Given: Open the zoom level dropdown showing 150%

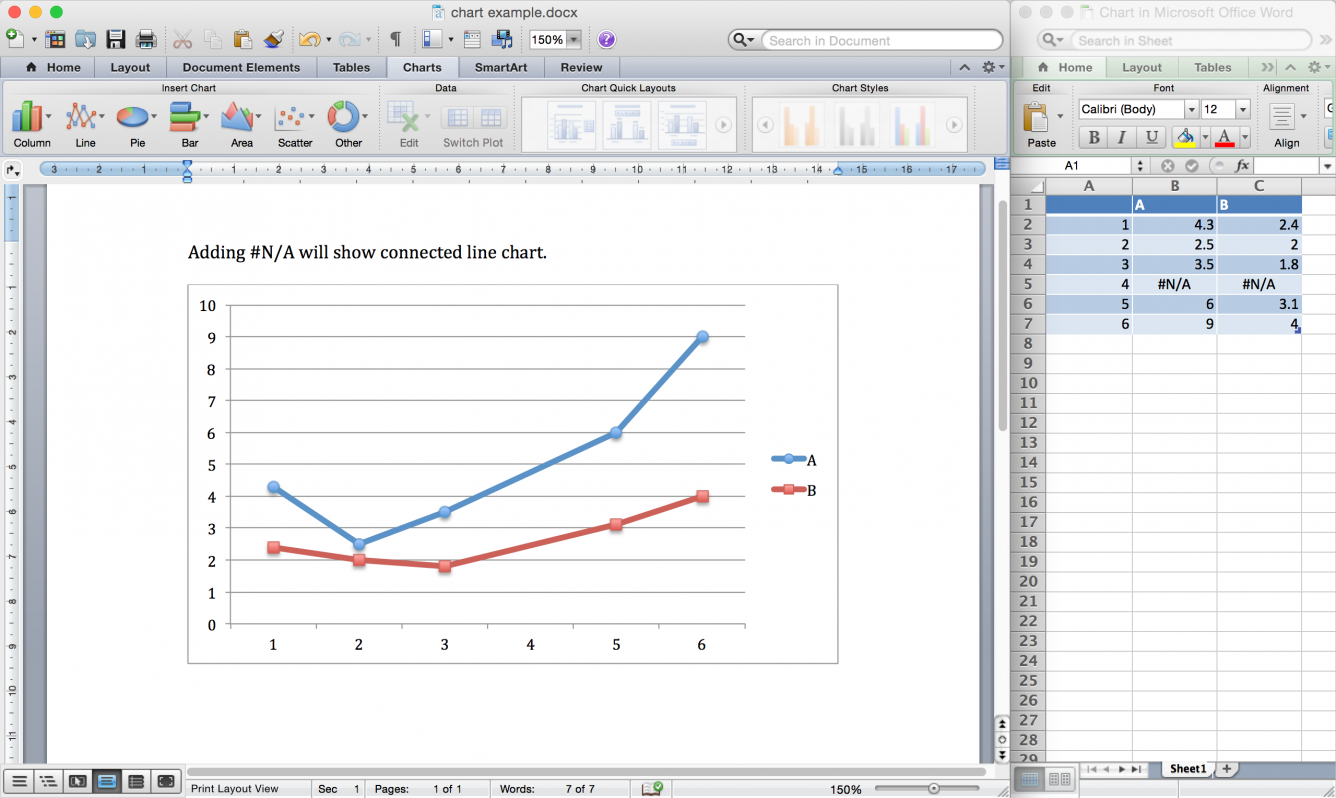Looking at the screenshot, I should (x=573, y=39).
